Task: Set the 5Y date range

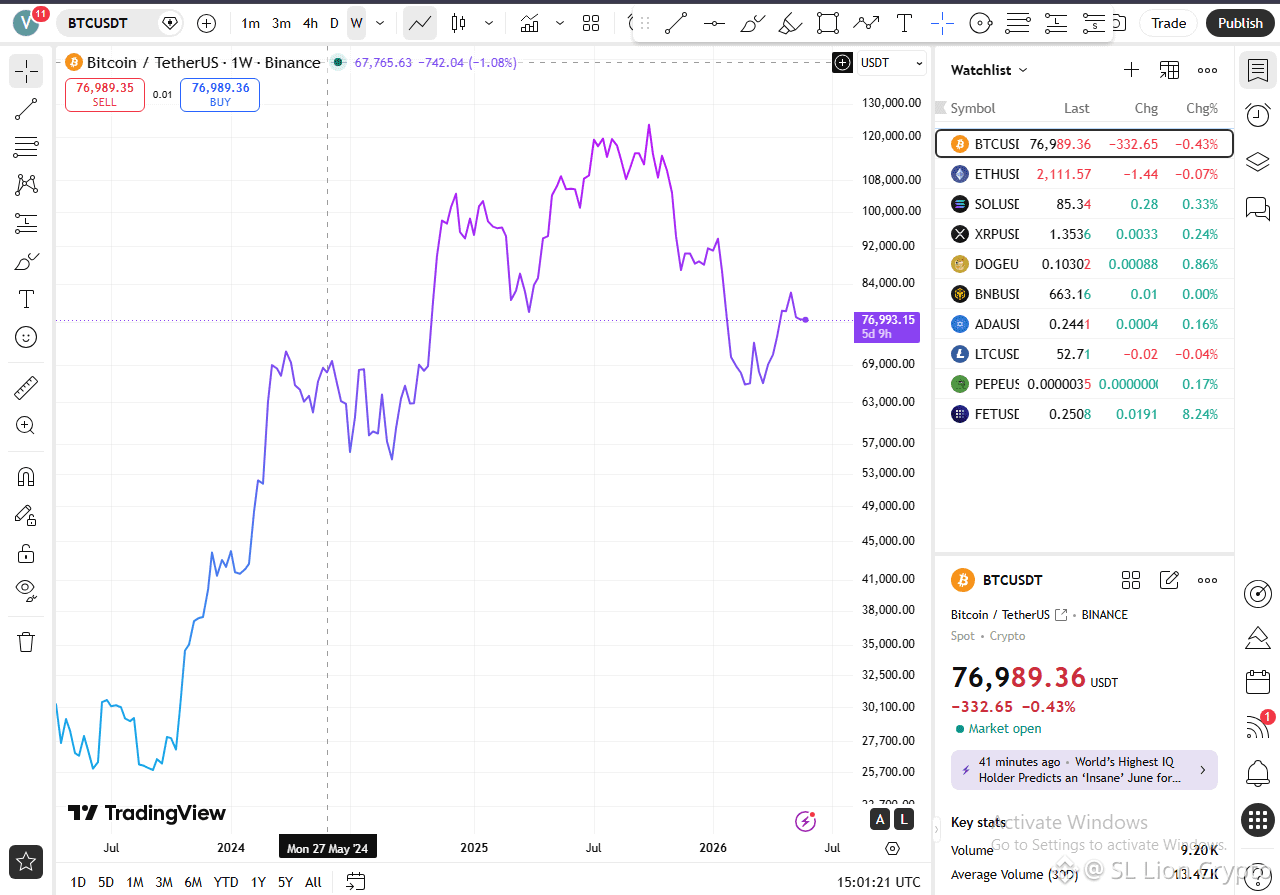Action: (285, 882)
